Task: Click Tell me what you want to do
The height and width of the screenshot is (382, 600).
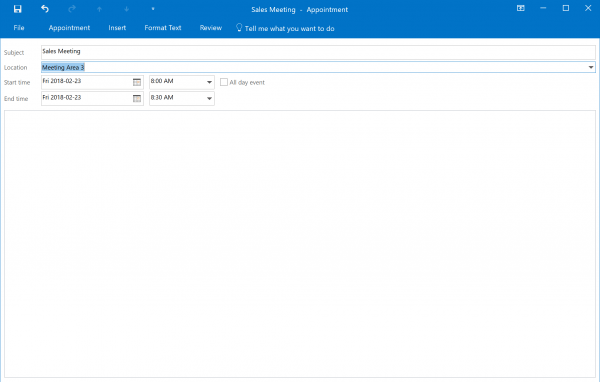Action: 285,28
